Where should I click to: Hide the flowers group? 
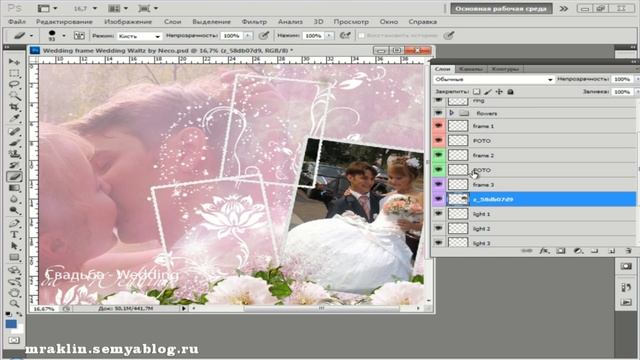click(x=439, y=113)
